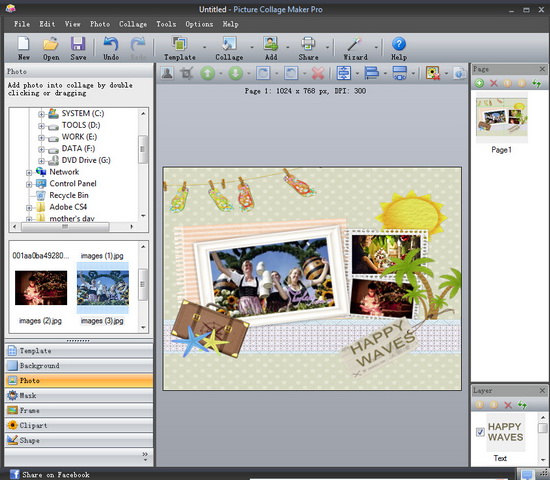
Task: Click the rotate counterclockwise icon
Action: click(x=291, y=73)
